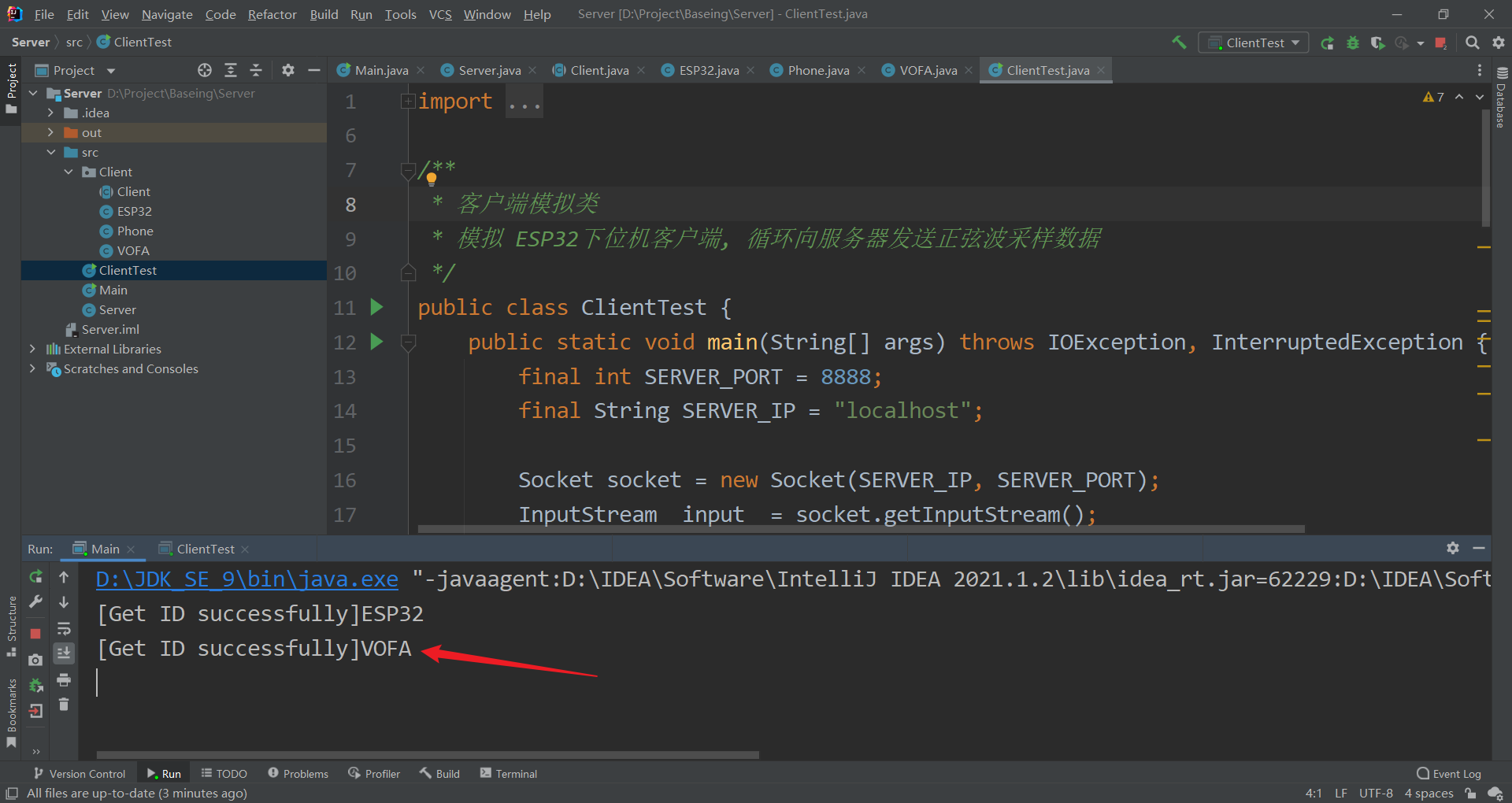Toggle Soft-Wrap in the Run console
Image resolution: width=1512 pixels, height=803 pixels.
point(64,628)
